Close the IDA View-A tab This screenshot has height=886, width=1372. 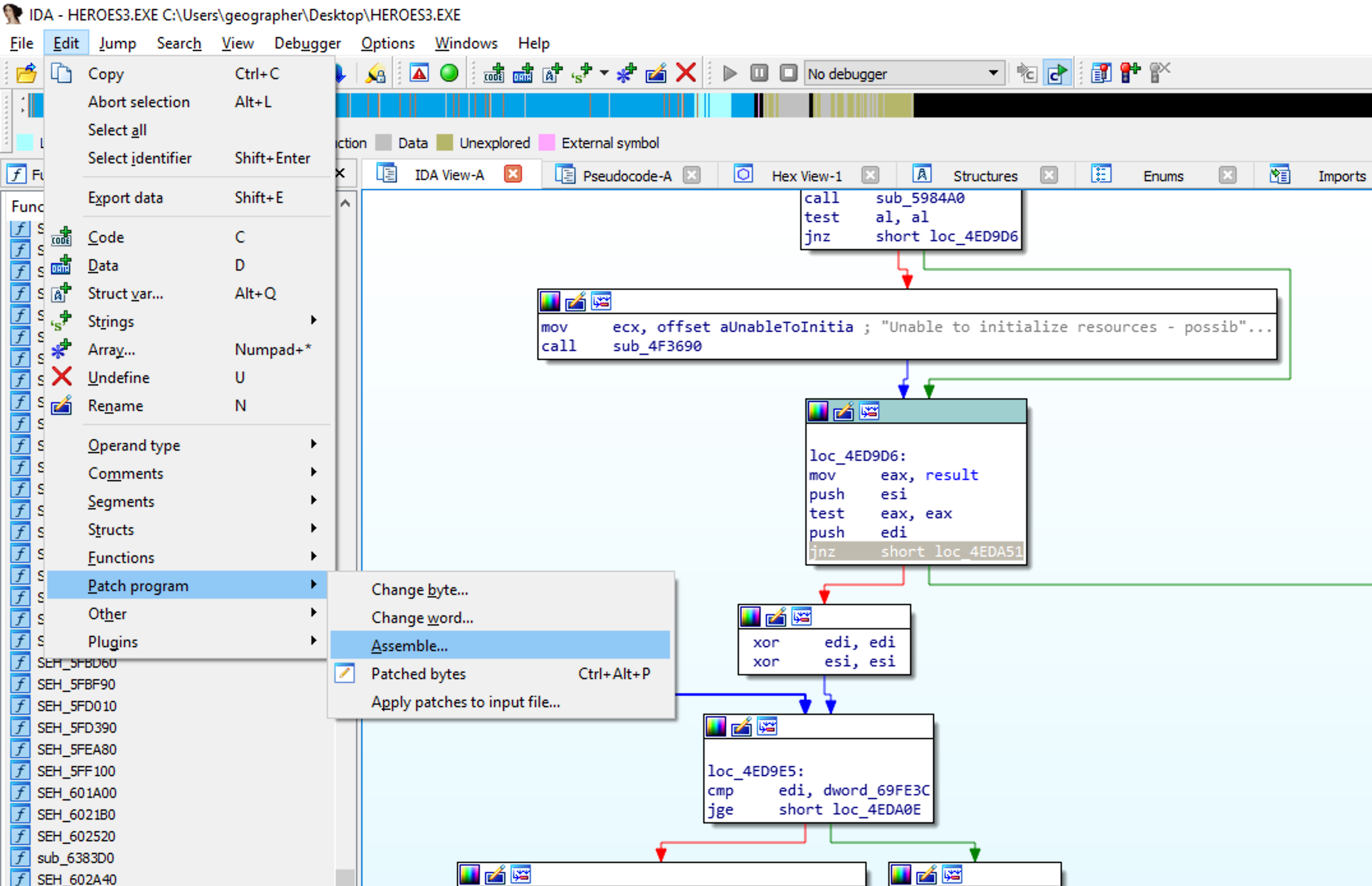513,174
